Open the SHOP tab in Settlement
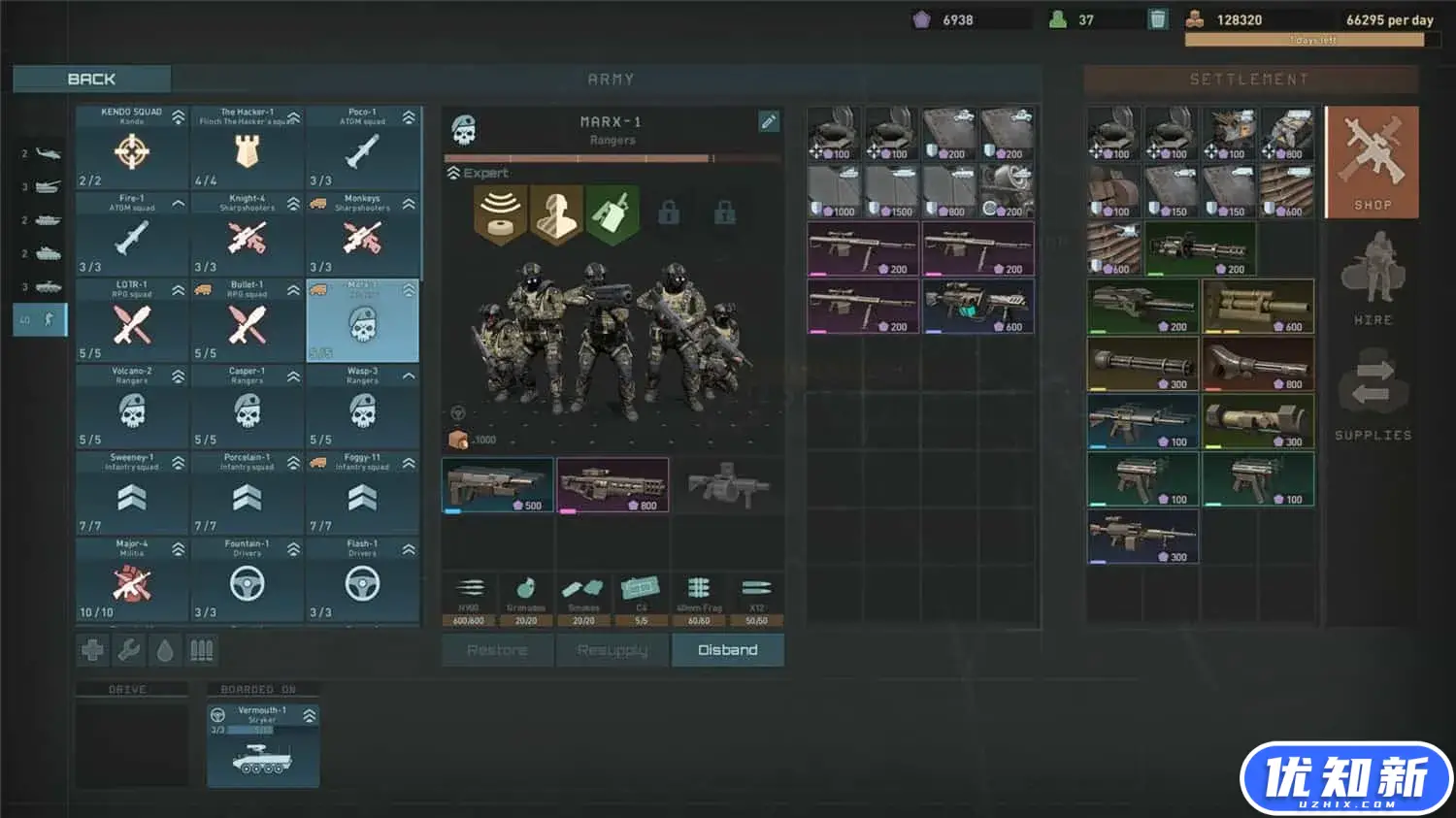The image size is (1456, 818). (x=1372, y=162)
